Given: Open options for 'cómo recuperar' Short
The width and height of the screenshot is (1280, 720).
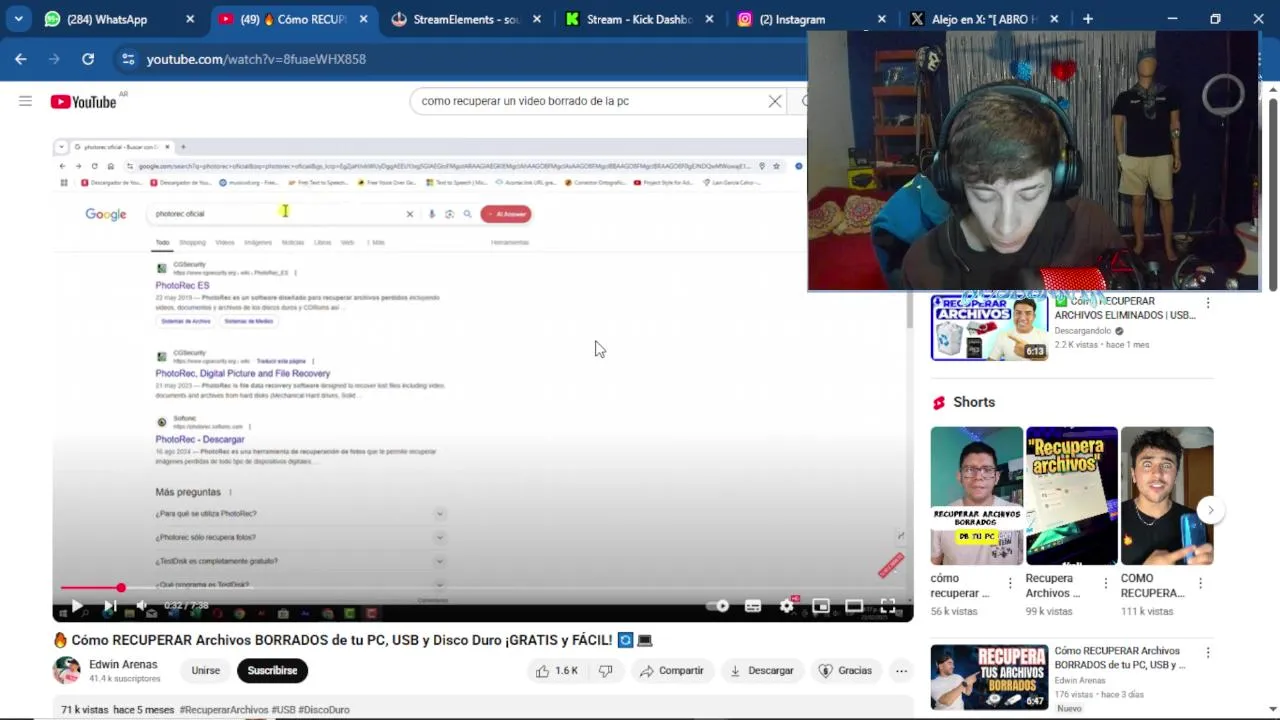Looking at the screenshot, I should click(x=1010, y=583).
